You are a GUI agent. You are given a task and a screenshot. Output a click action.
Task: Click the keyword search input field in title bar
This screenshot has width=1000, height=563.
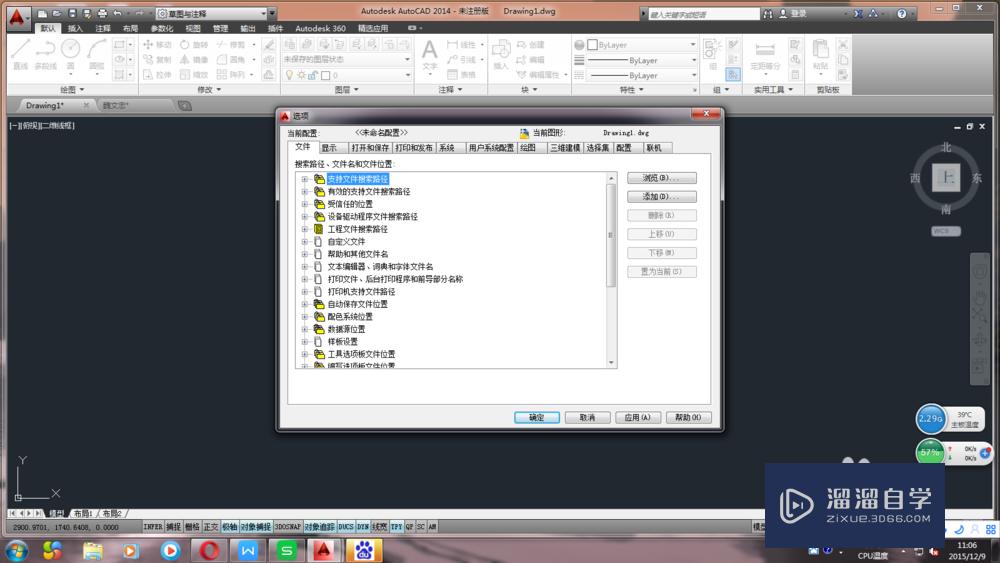pos(703,13)
